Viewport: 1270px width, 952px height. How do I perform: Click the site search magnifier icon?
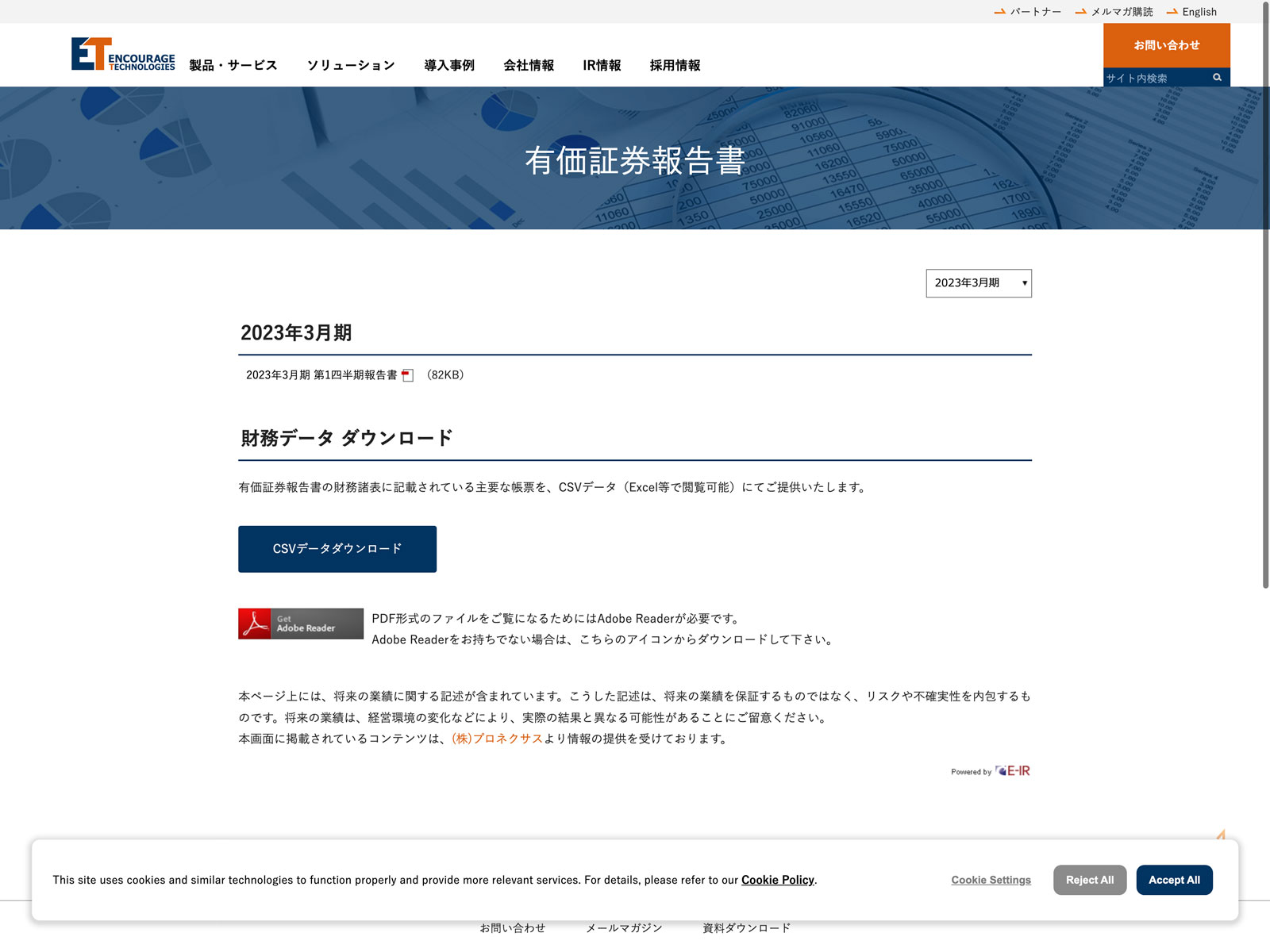1217,78
